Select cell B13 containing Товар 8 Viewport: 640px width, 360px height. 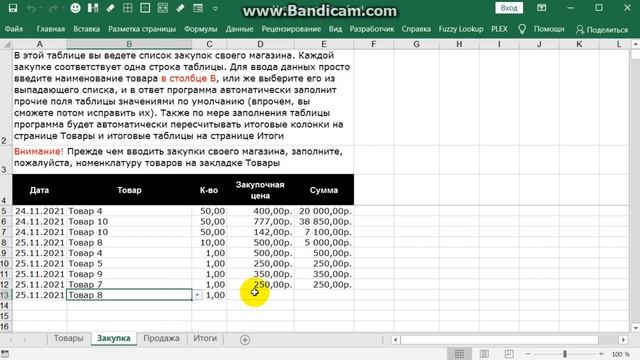tap(129, 295)
